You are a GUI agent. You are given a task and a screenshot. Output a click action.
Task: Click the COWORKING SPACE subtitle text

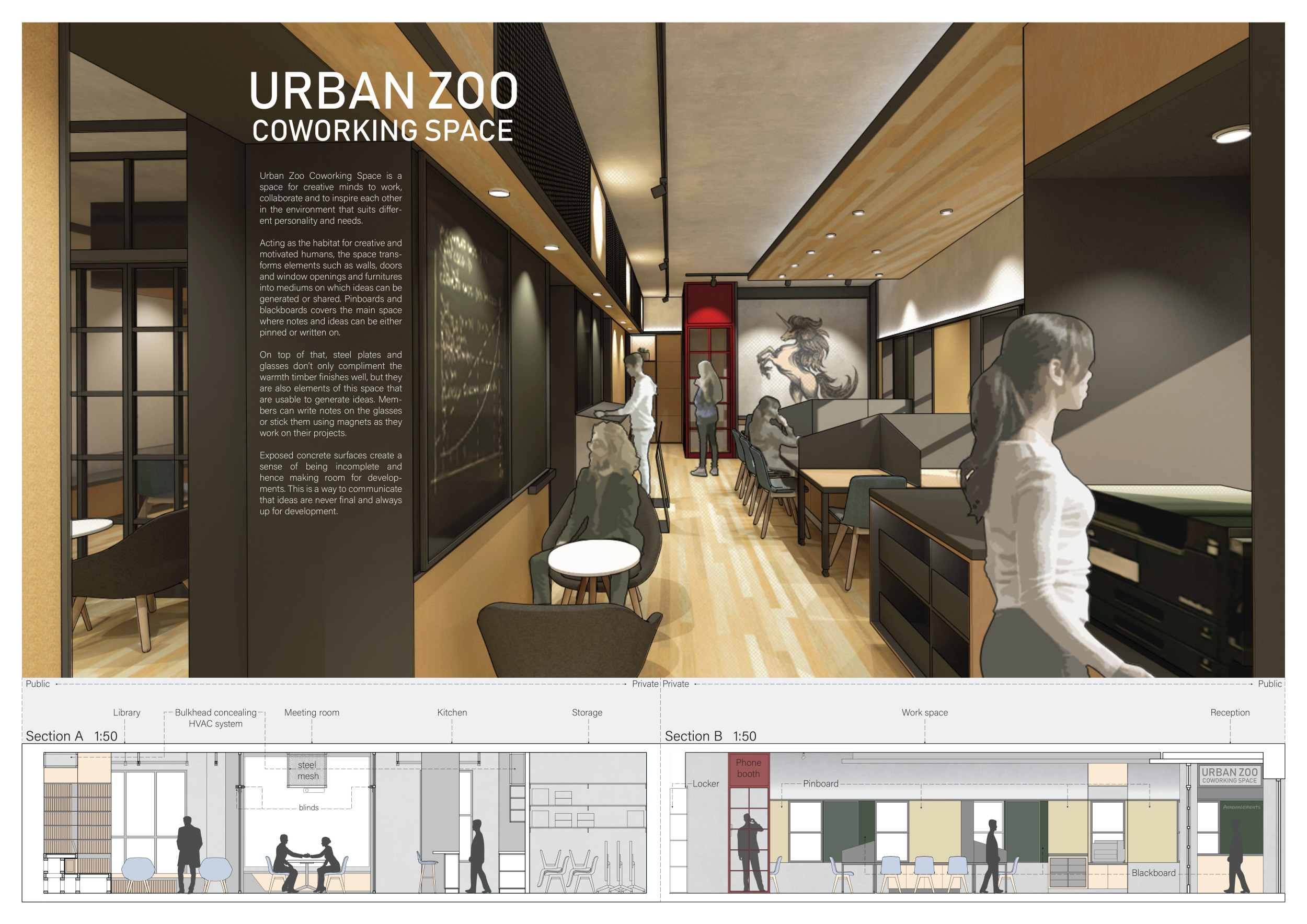pos(383,131)
